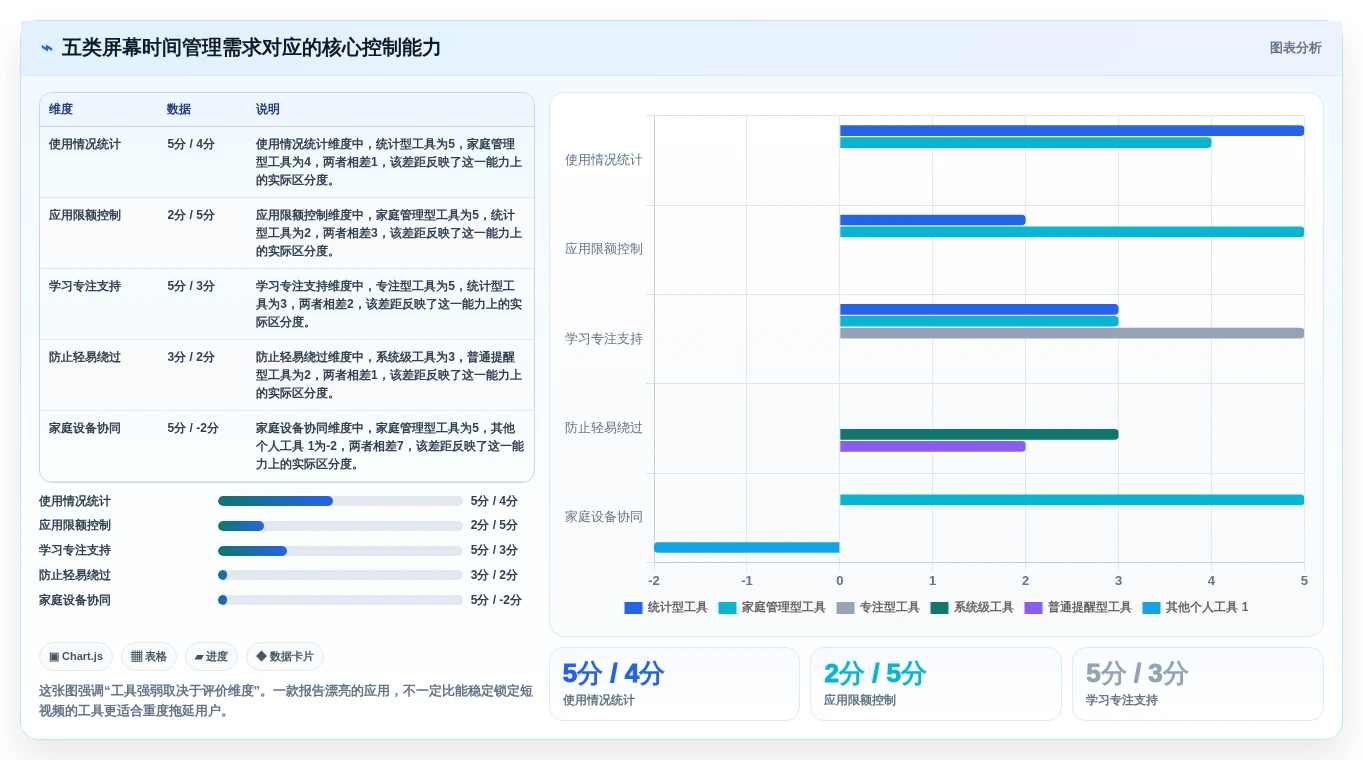The height and width of the screenshot is (760, 1363).
Task: Click the dark green 系统级工具 bar
Action: point(979,434)
